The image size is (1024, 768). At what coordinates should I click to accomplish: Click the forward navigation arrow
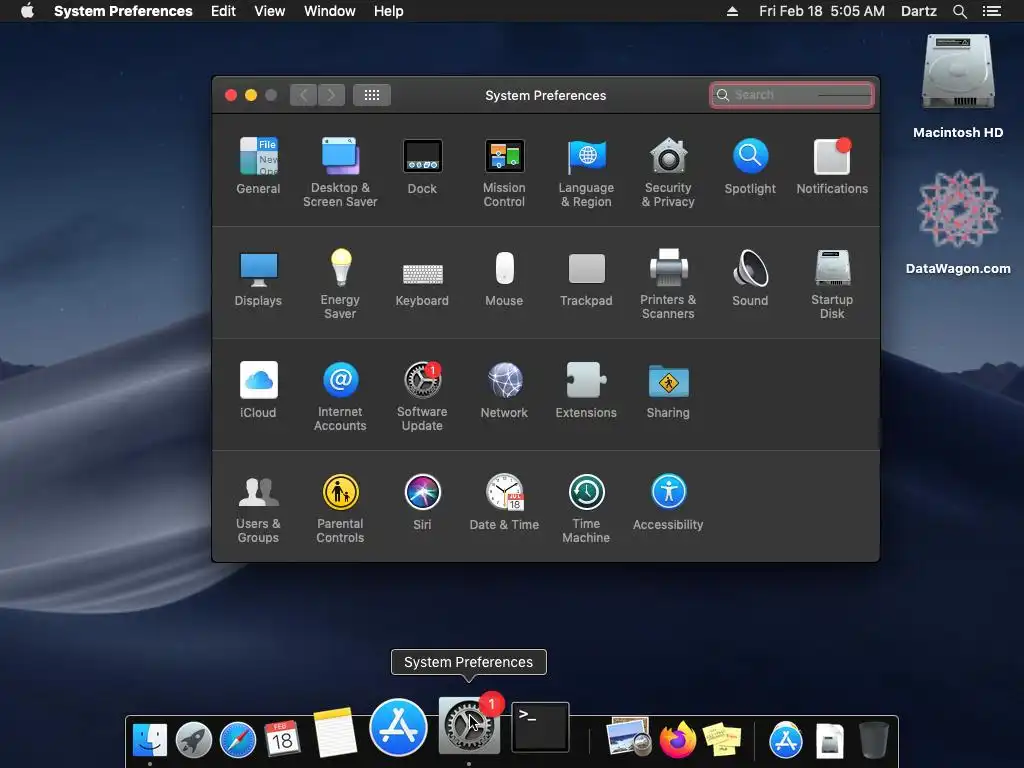(331, 95)
